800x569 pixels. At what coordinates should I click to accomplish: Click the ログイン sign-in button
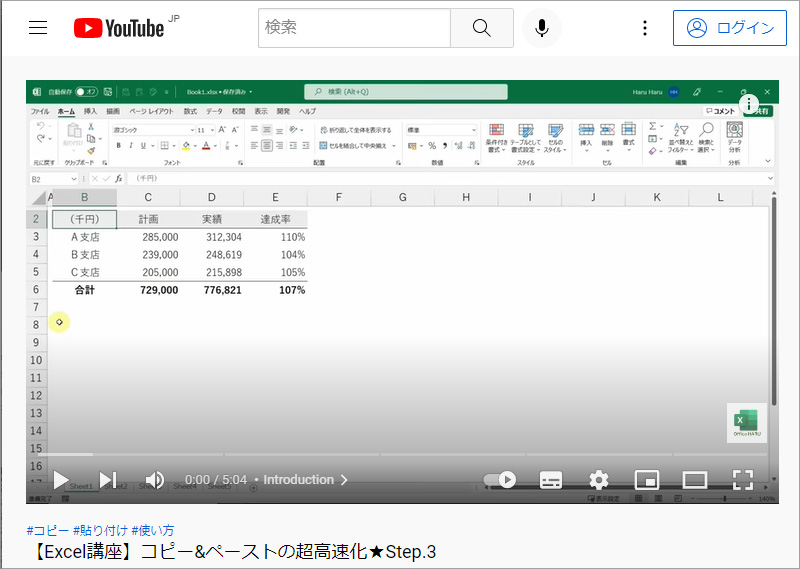click(730, 28)
